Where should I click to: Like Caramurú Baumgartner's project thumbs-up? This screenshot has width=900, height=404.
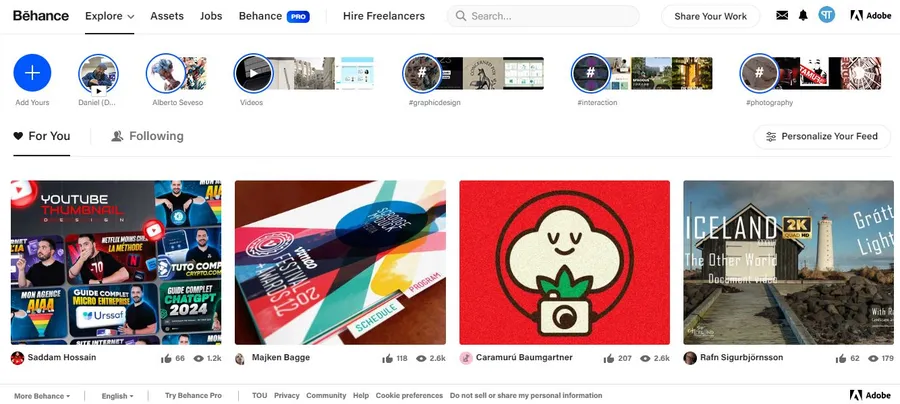click(609, 359)
